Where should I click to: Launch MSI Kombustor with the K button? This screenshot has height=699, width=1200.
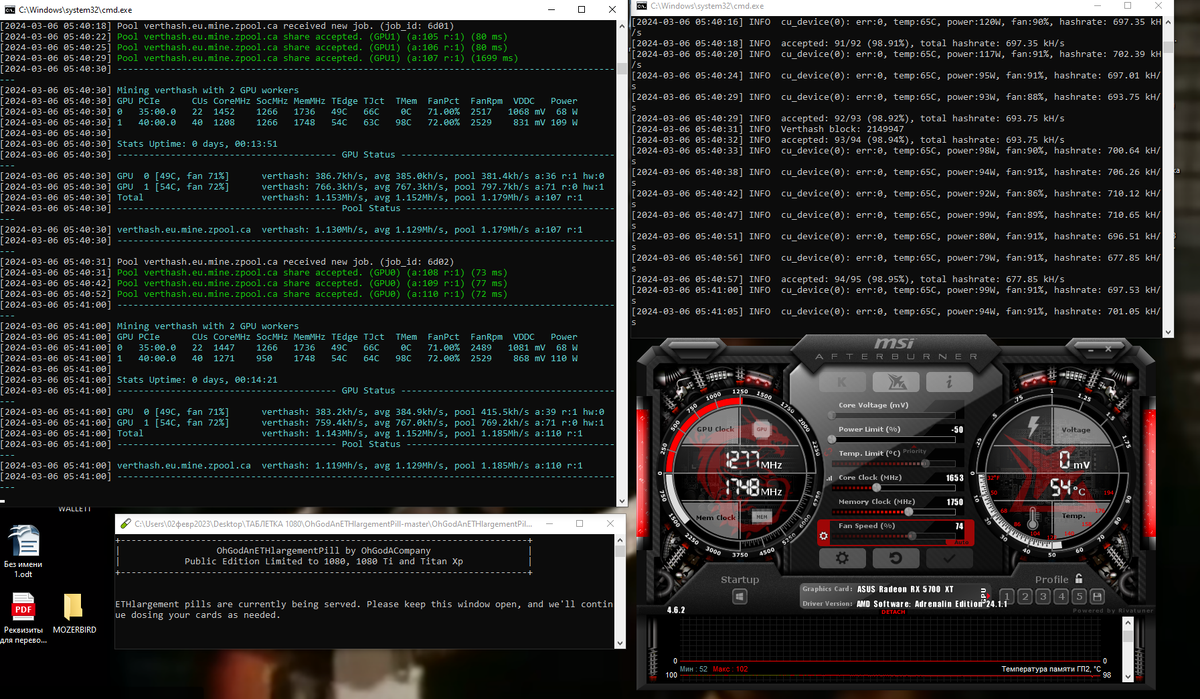pos(841,382)
